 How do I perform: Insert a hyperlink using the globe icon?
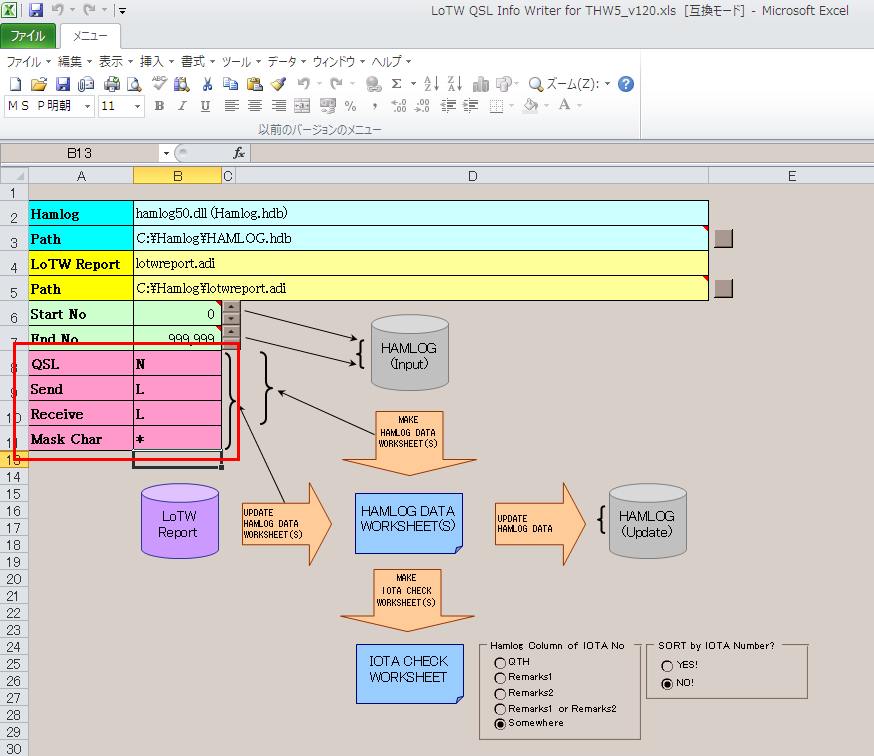click(x=373, y=84)
